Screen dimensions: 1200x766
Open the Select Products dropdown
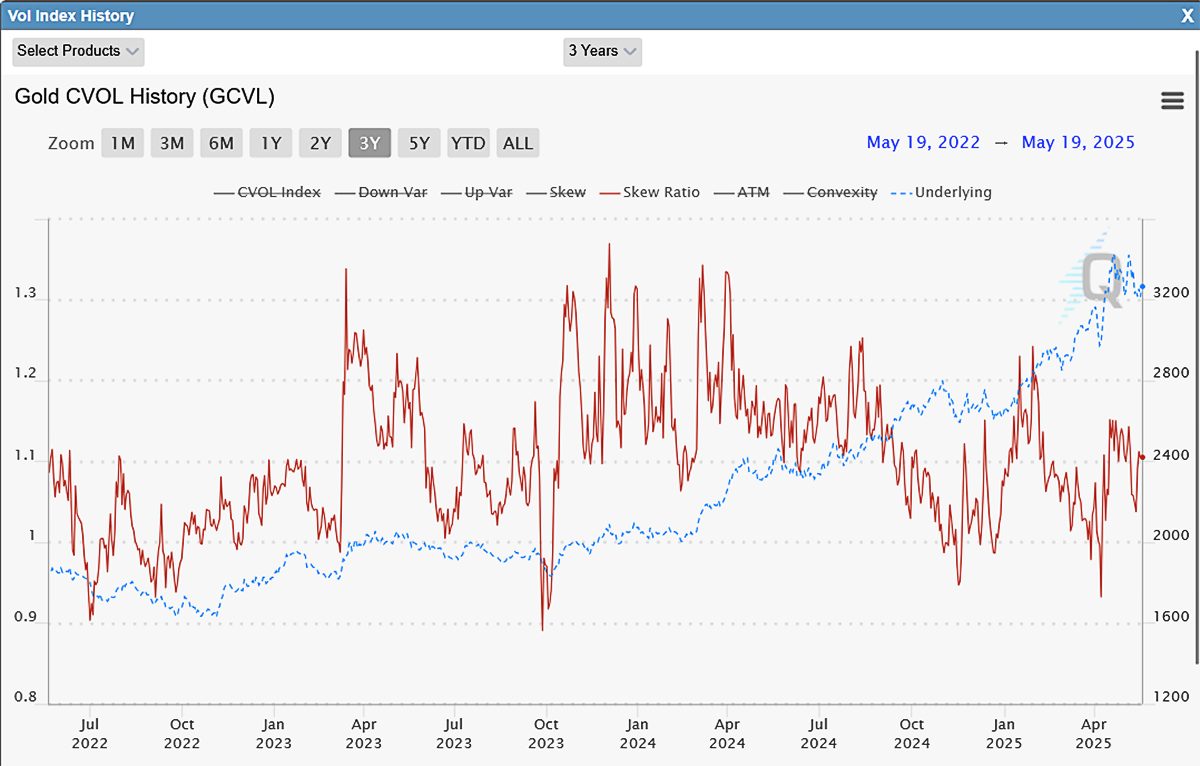[78, 51]
